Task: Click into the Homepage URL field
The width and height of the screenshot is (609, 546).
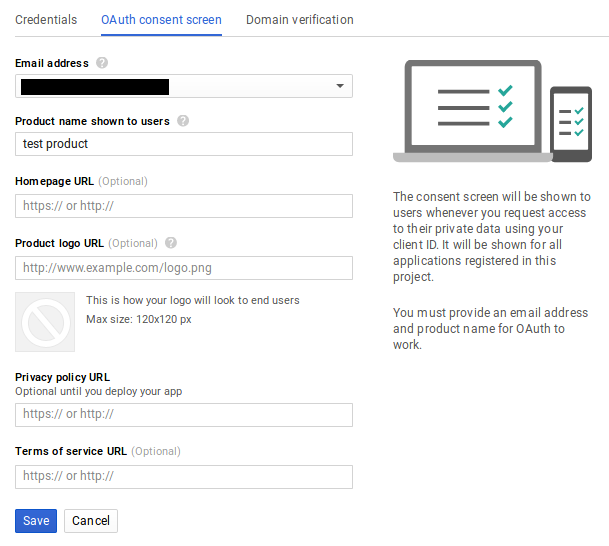Action: (184, 206)
